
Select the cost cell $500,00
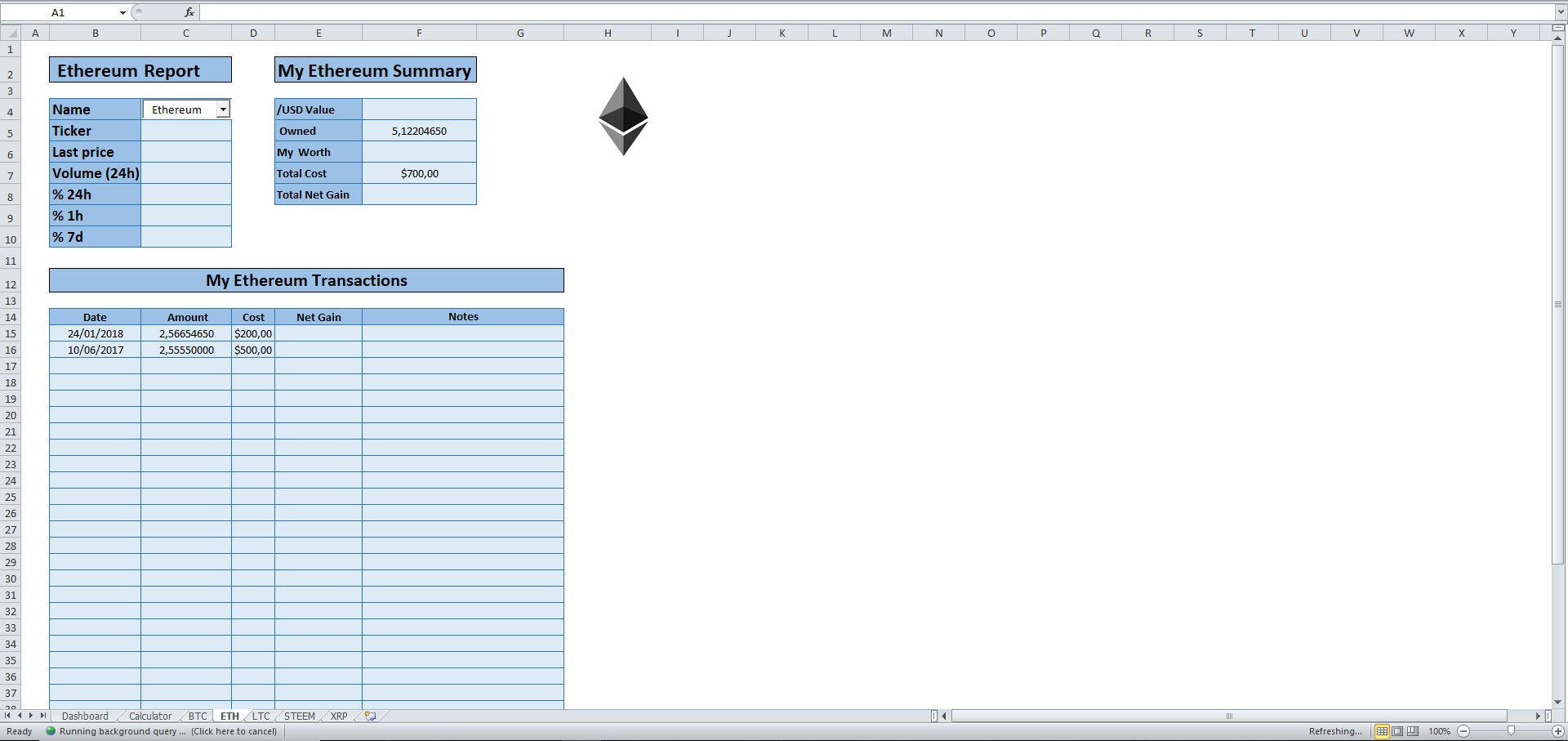[x=253, y=350]
